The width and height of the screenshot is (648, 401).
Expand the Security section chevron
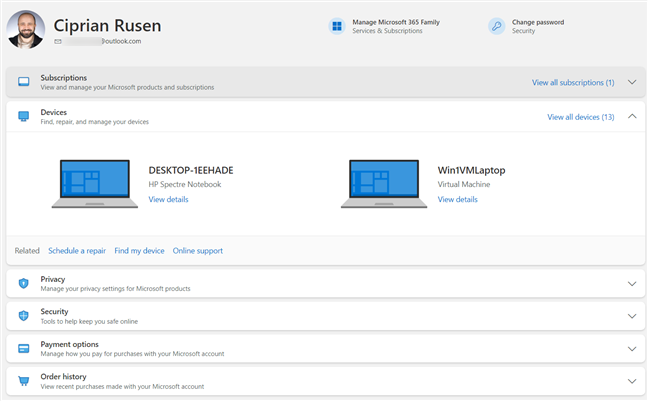point(632,316)
